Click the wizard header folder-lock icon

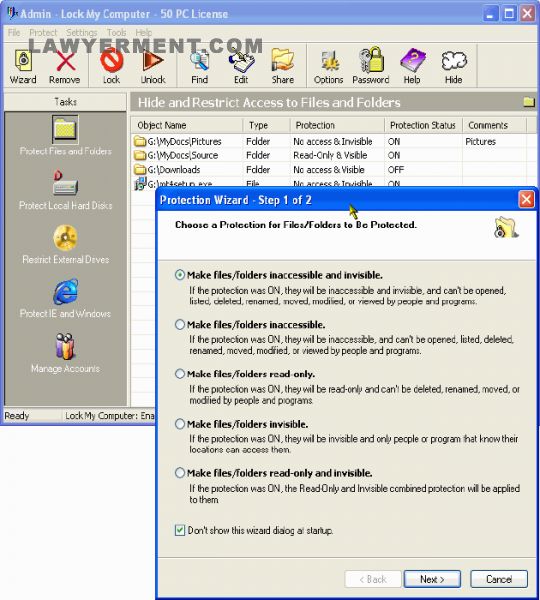pyautogui.click(x=505, y=227)
